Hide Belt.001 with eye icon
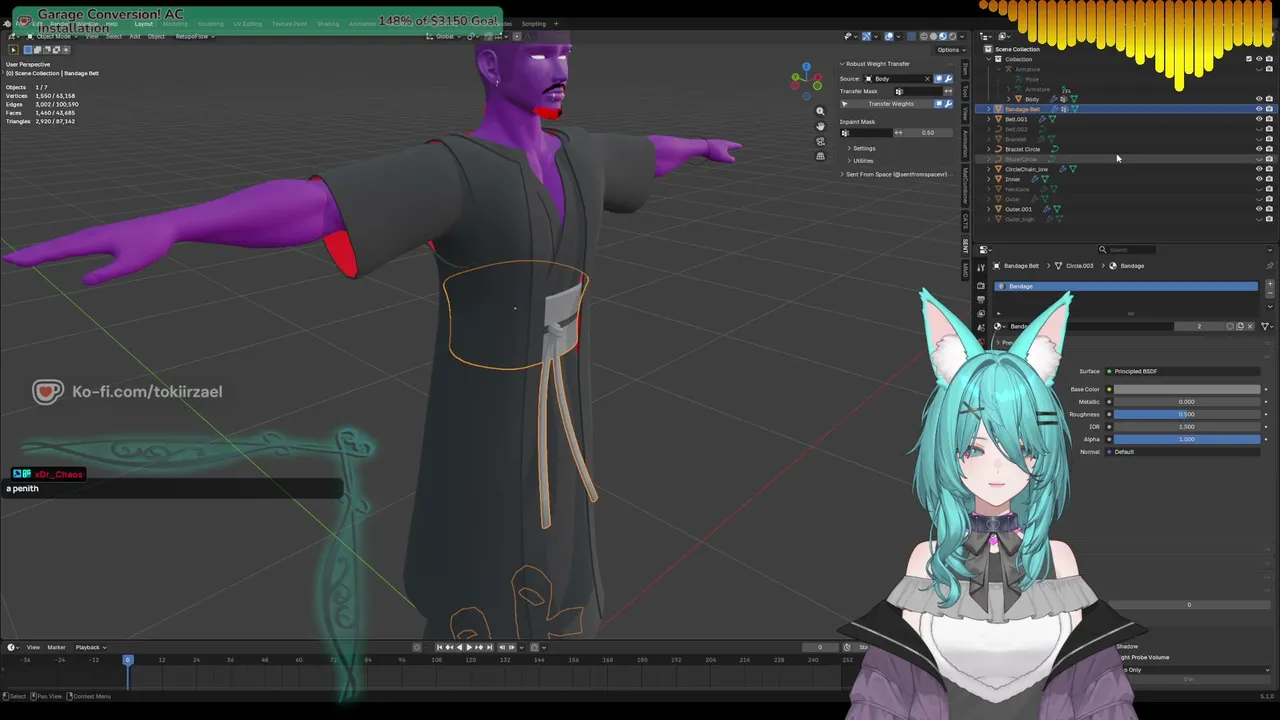Image resolution: width=1280 pixels, height=720 pixels. point(1259,119)
